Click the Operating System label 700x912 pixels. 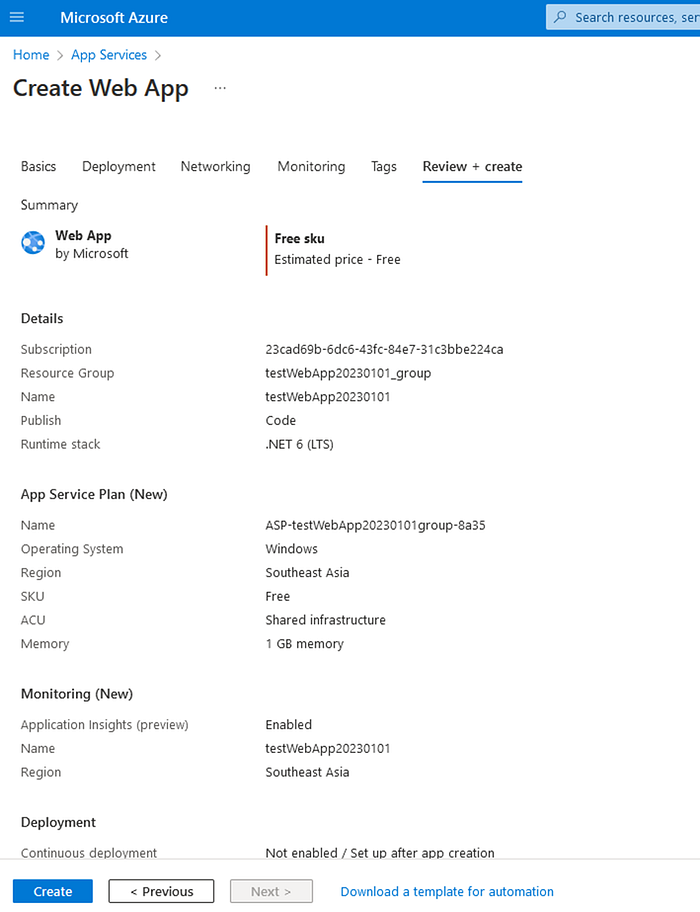[72, 549]
